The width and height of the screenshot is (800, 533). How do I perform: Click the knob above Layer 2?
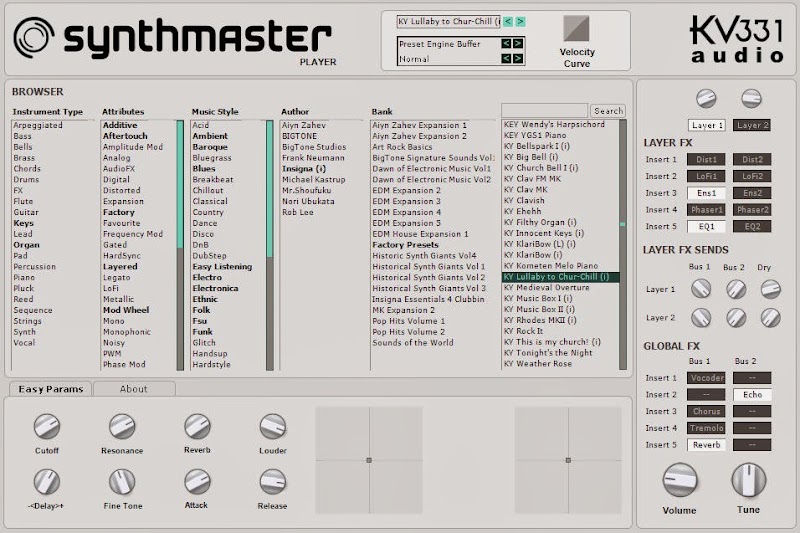tap(752, 98)
